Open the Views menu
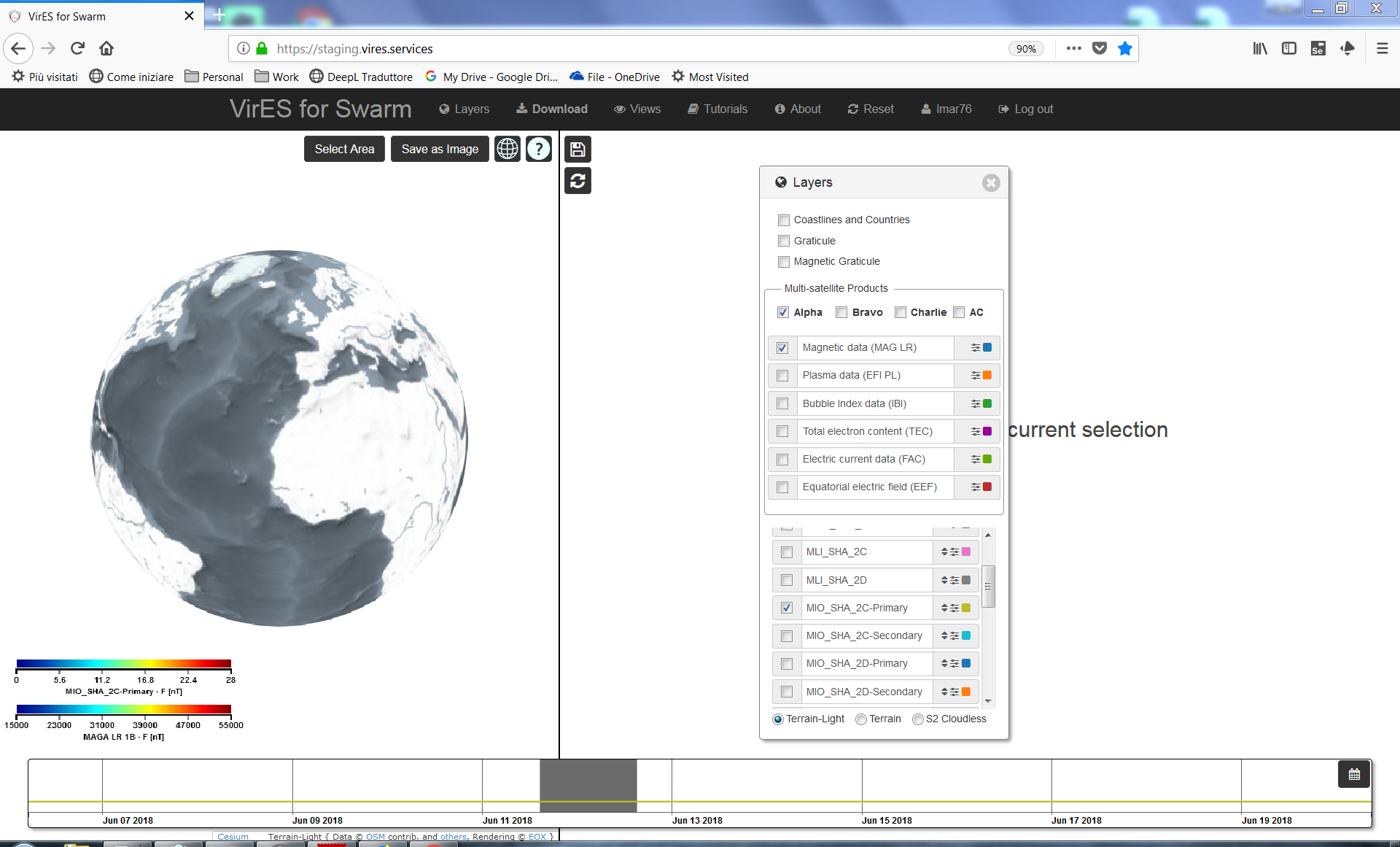 coord(637,109)
